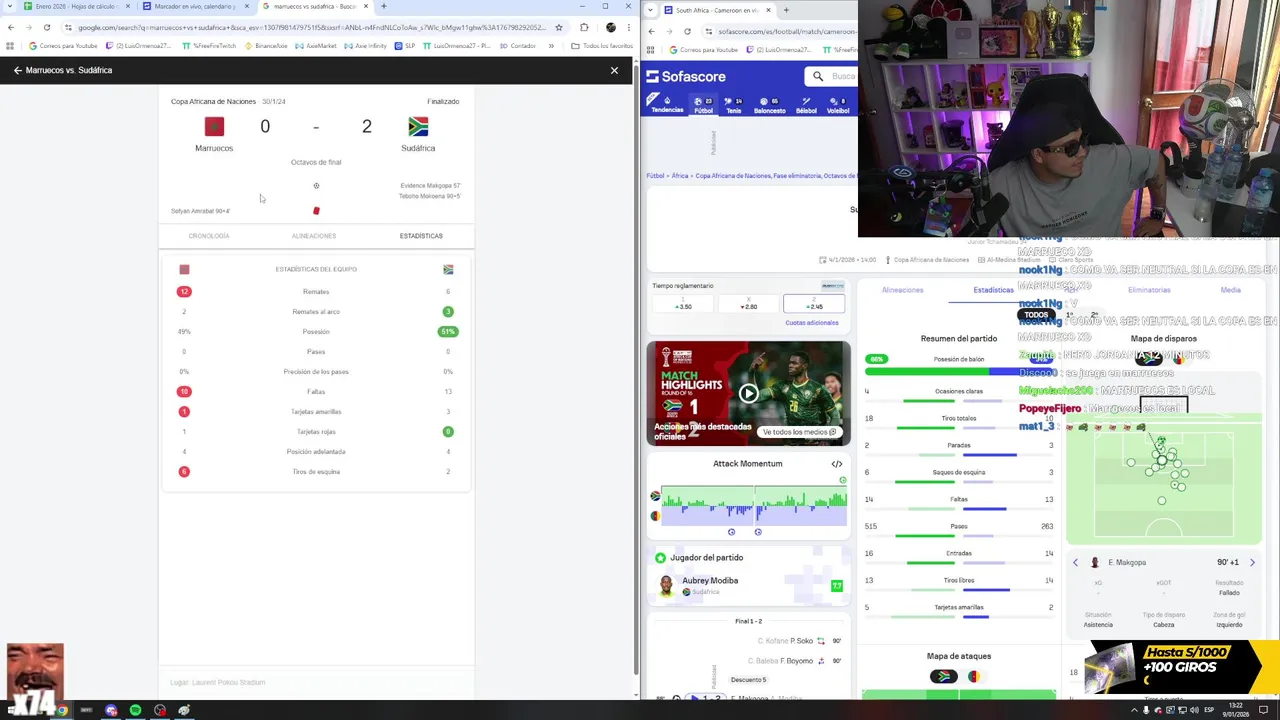
Task: Select the ESTADÍSTICAS tab in the Google panel
Action: [421, 236]
